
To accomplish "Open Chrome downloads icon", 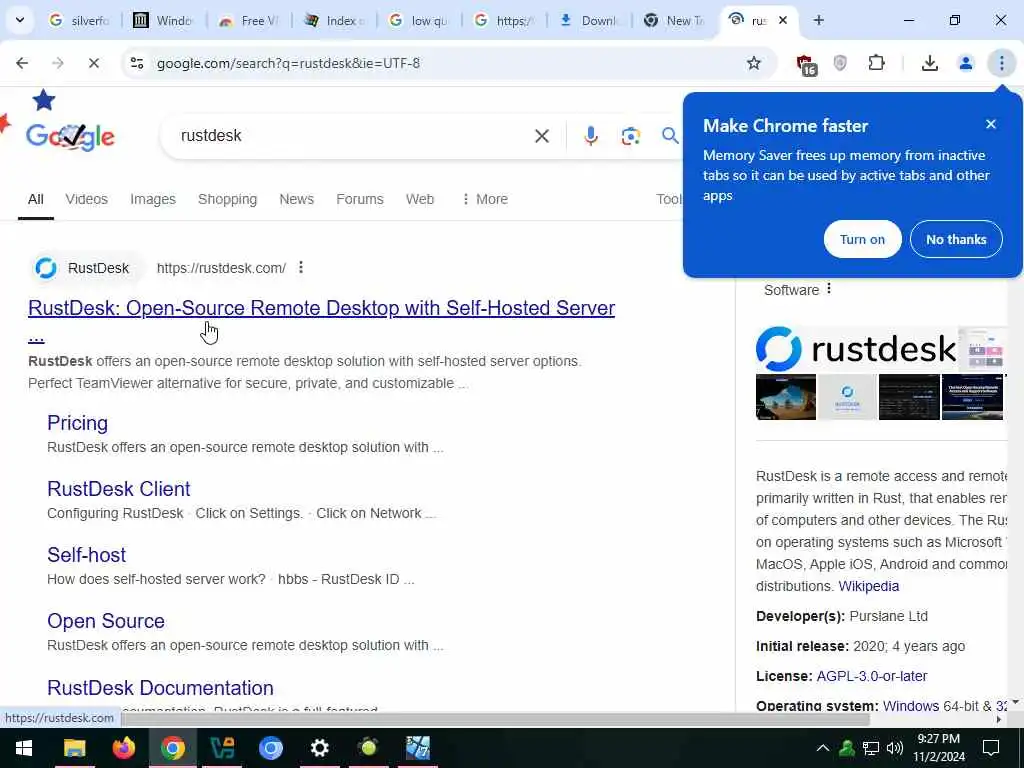I will [929, 63].
